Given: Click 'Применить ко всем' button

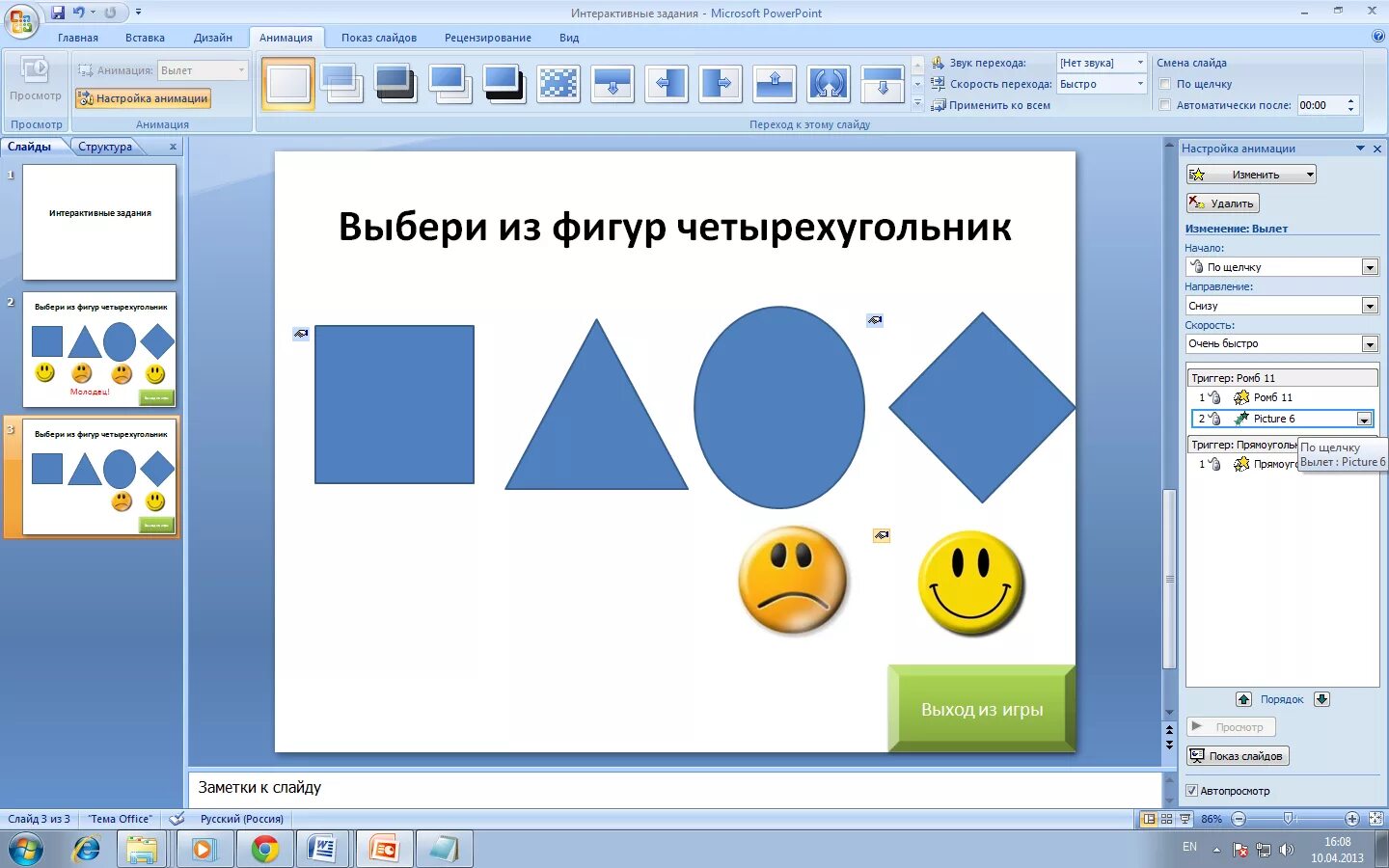Looking at the screenshot, I should click(991, 105).
